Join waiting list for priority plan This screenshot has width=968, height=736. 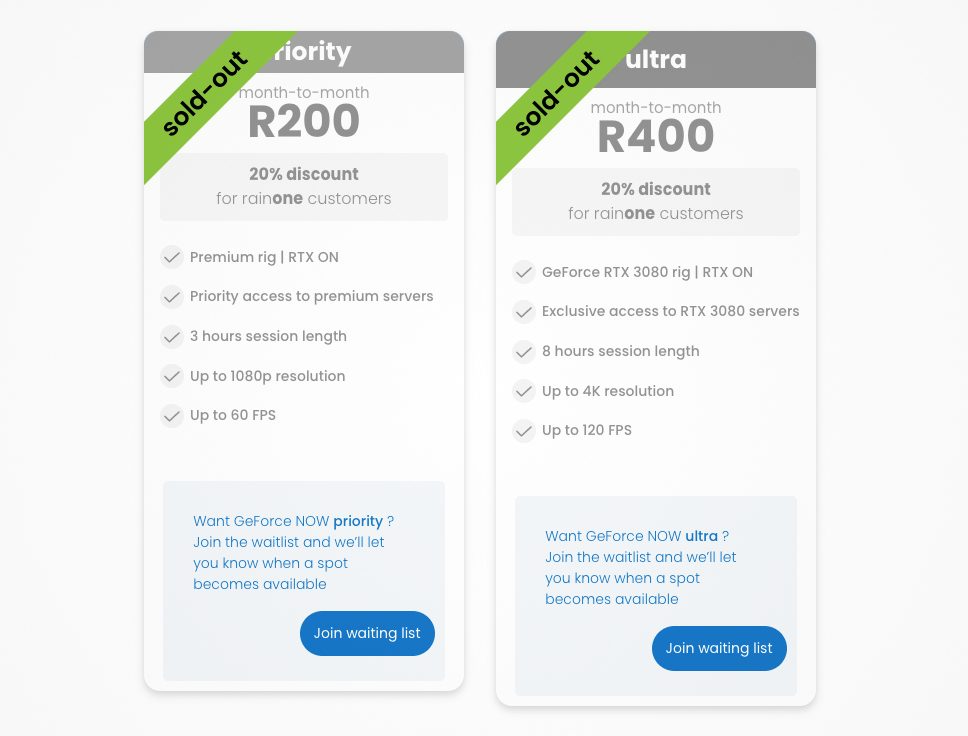tap(367, 633)
